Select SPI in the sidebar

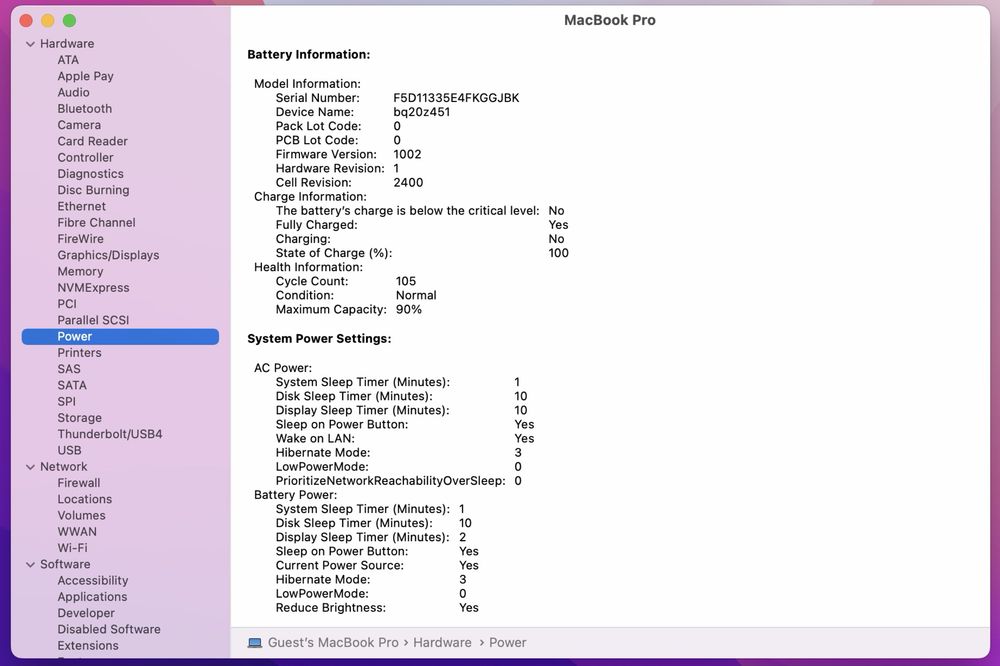[x=66, y=401]
